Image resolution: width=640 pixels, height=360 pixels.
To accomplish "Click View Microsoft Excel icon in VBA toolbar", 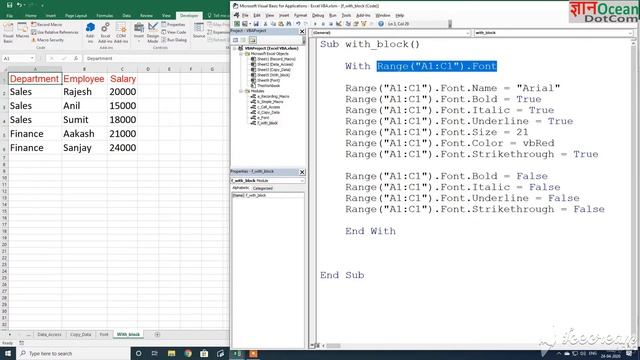I will (237, 24).
